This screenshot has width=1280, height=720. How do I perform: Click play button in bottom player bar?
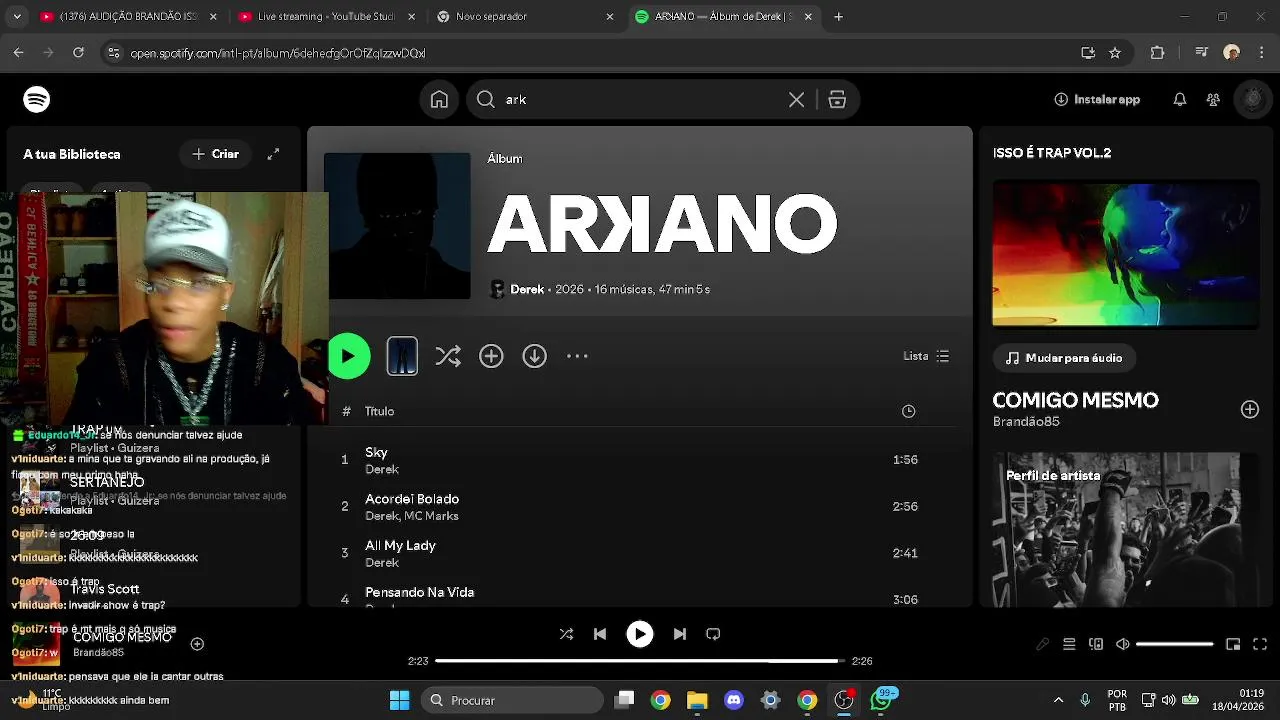point(640,634)
